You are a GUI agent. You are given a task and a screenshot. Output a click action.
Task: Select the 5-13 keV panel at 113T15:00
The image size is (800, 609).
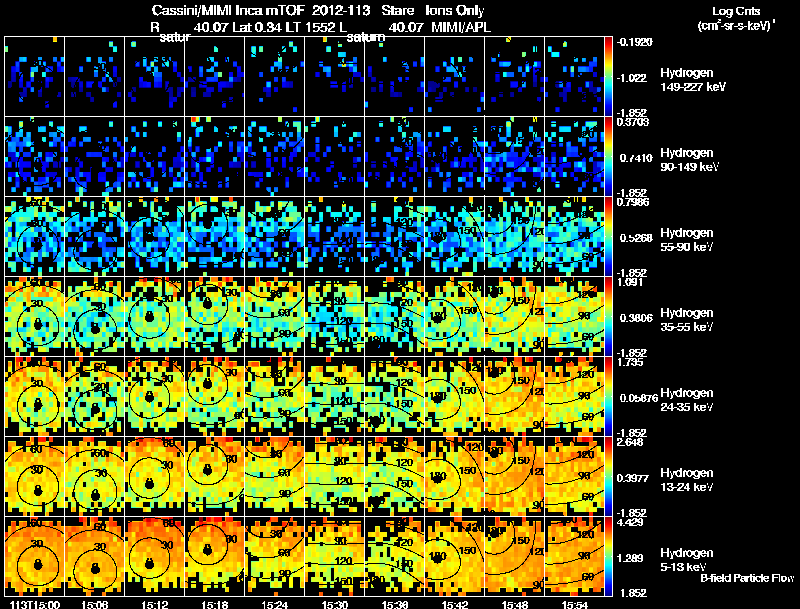(x=35, y=556)
